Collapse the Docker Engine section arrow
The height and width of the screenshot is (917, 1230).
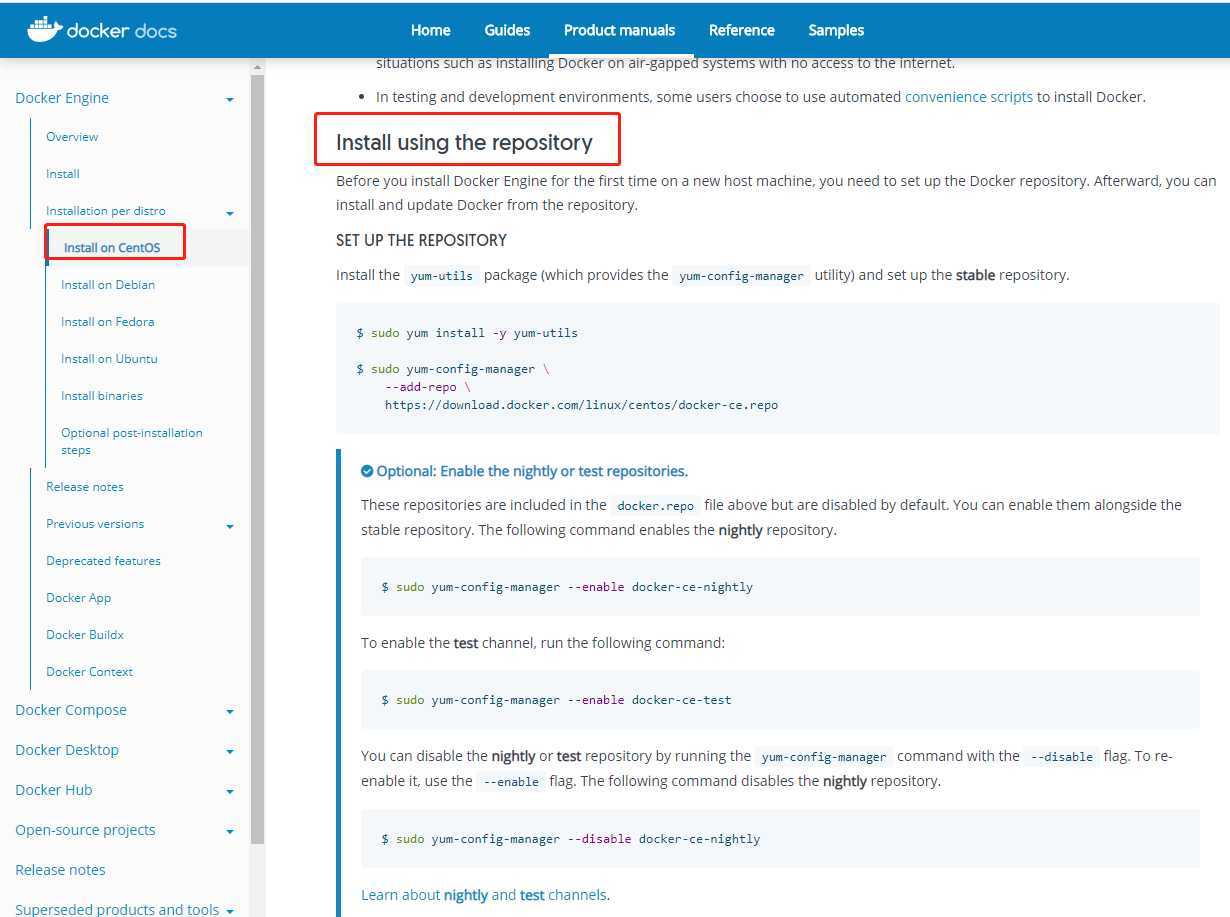click(x=230, y=100)
